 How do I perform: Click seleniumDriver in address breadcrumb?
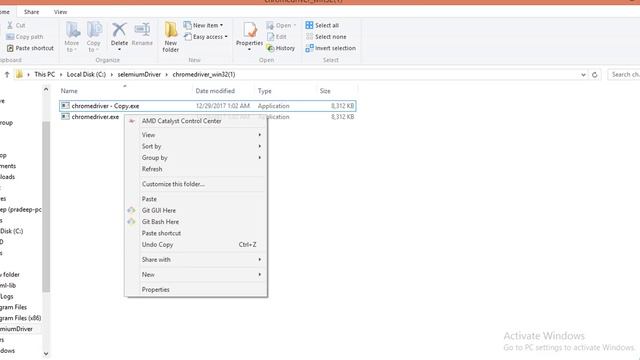coord(139,74)
